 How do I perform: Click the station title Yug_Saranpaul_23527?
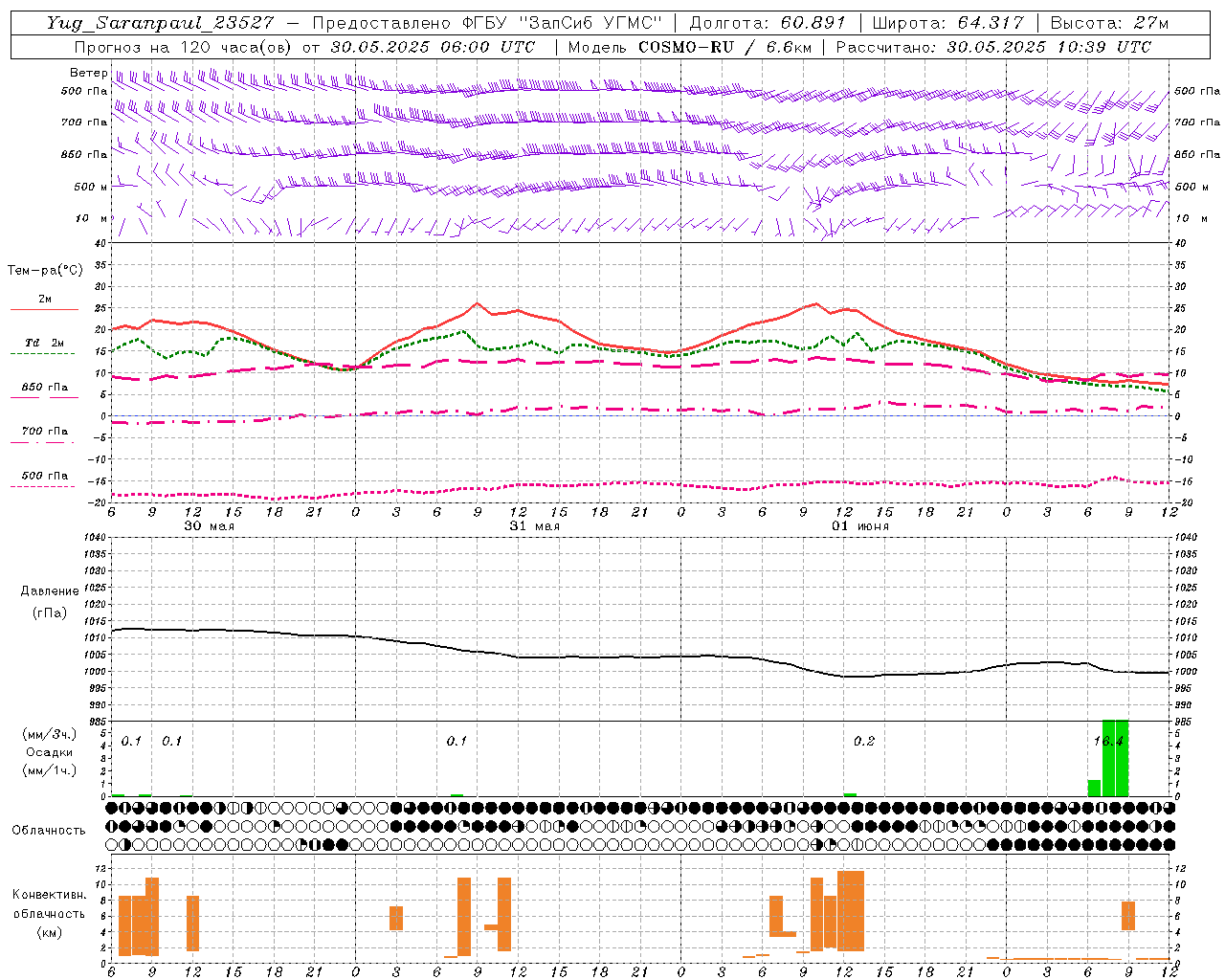[160, 23]
